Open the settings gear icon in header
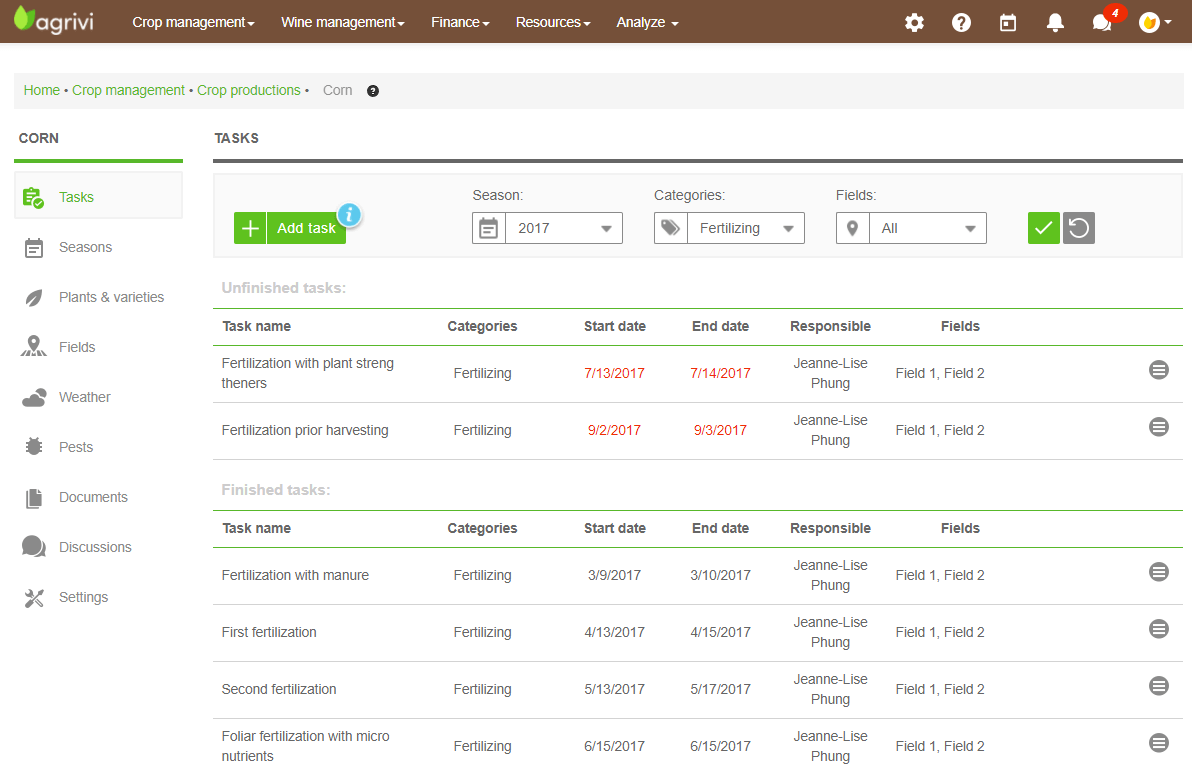This screenshot has width=1192, height=770. point(914,22)
